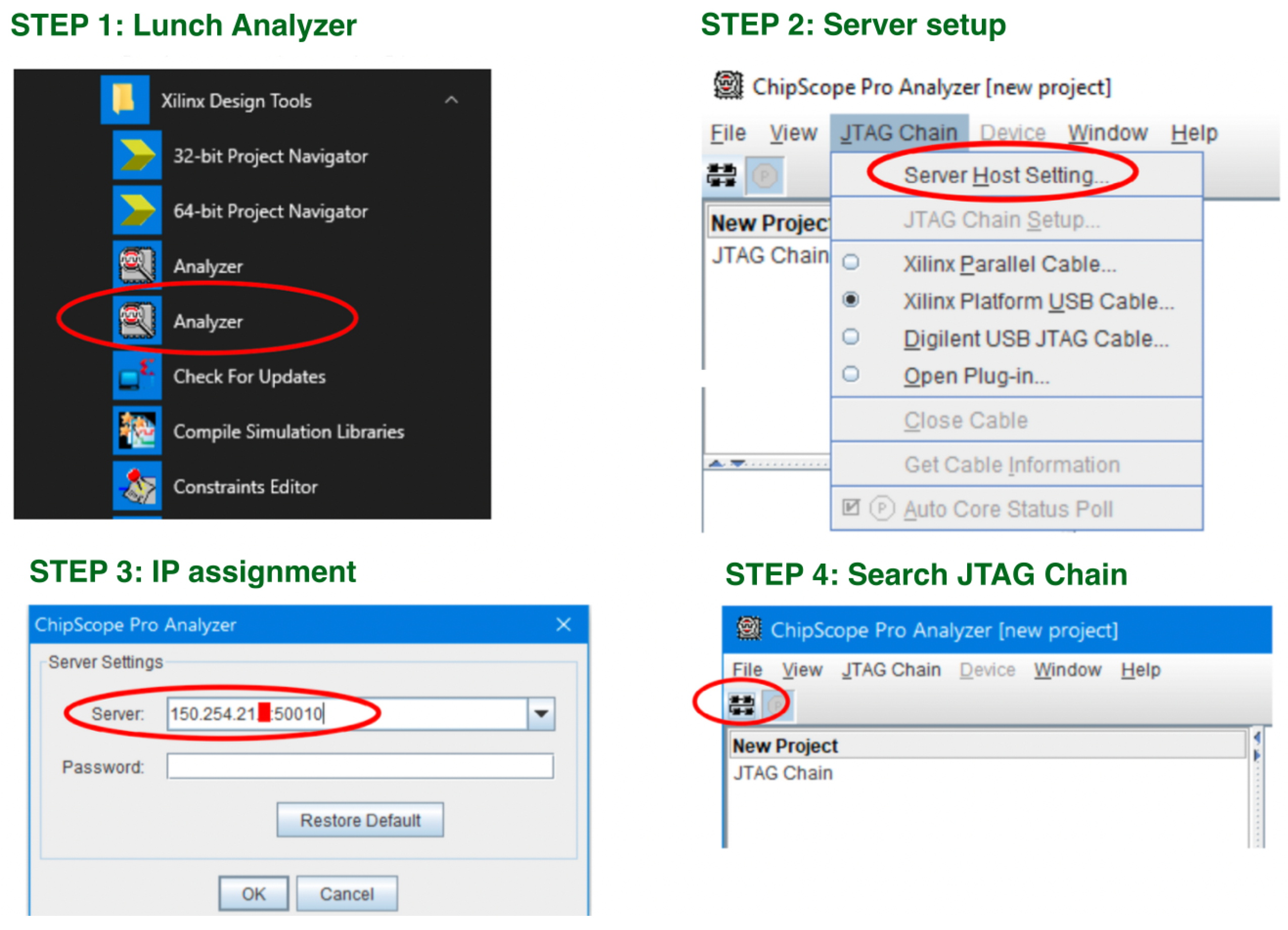Click Compile Simulation Libraries text entry
The width and height of the screenshot is (1288, 930).
click(289, 432)
